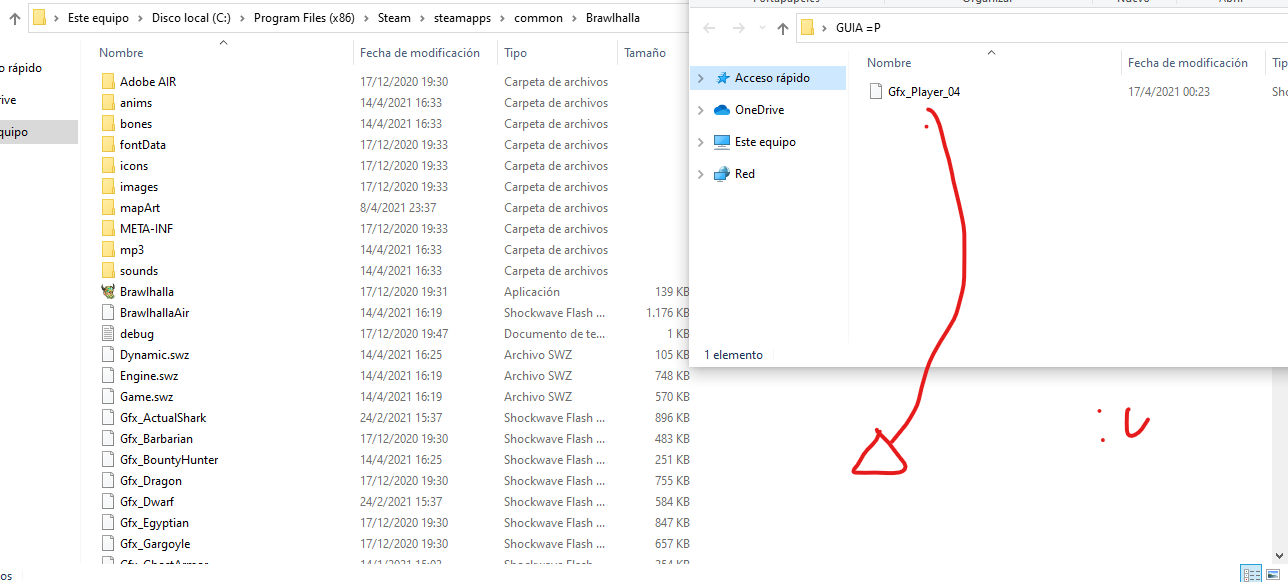This screenshot has width=1288, height=582.
Task: Select the fontData folder icon
Action: [x=108, y=144]
